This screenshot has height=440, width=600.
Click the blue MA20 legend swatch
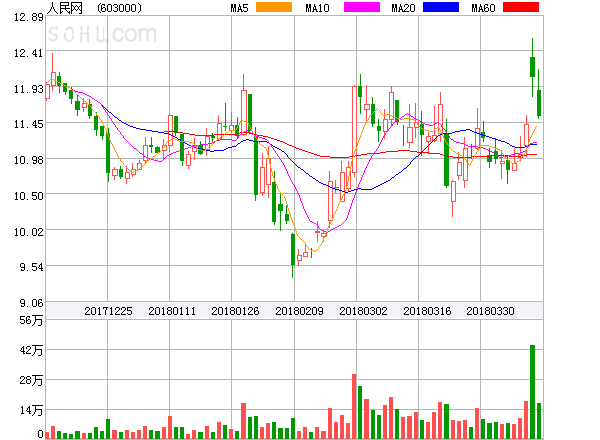441,7
